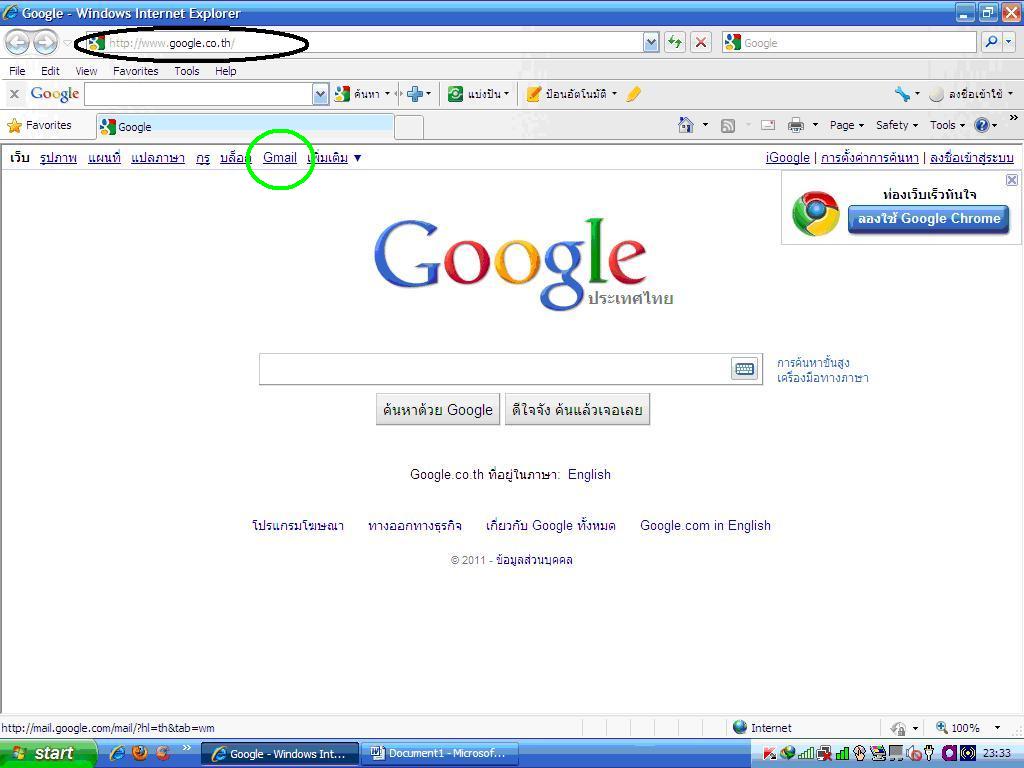Click the Help question mark icon

click(x=982, y=125)
